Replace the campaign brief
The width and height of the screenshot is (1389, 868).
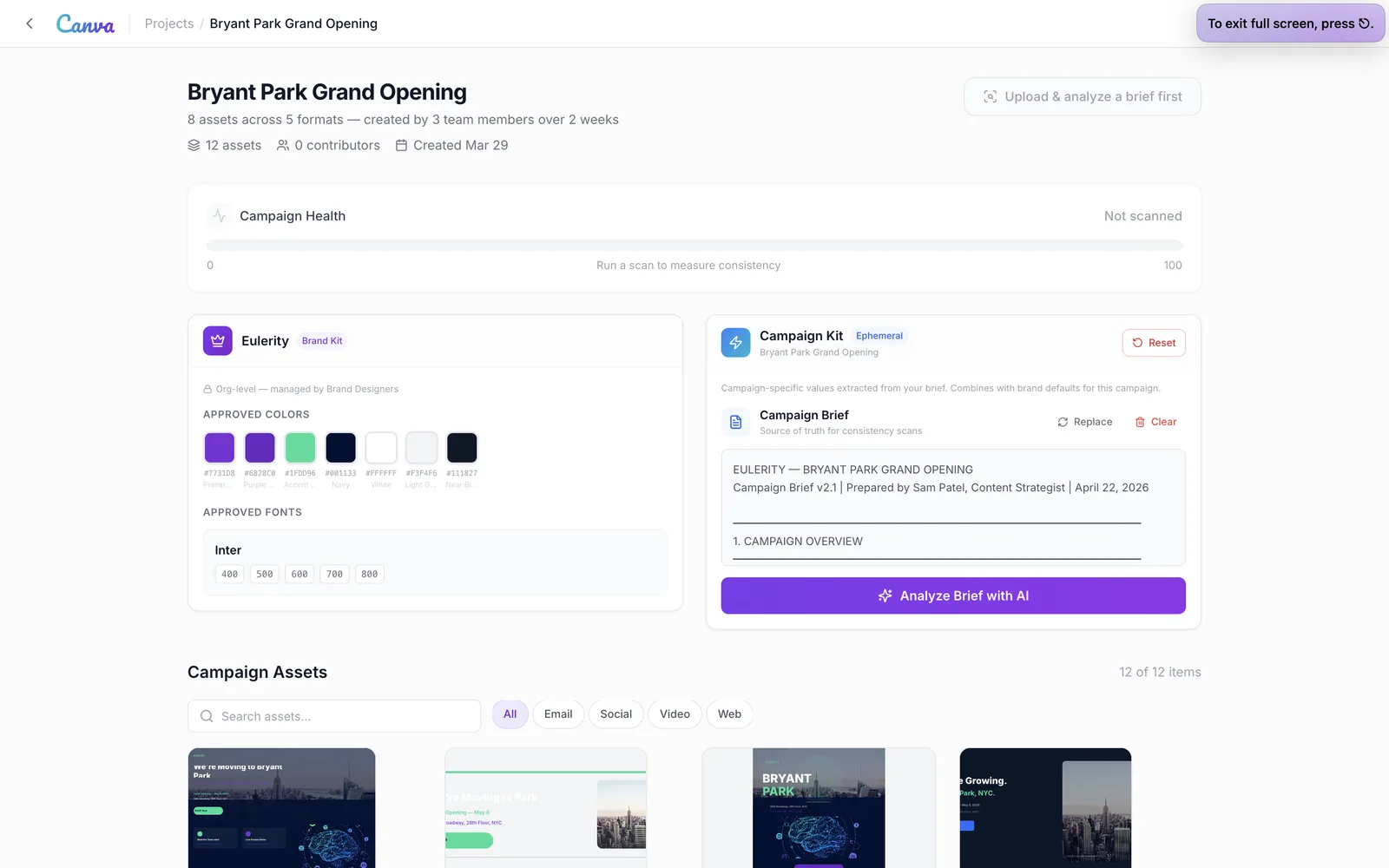[1085, 422]
